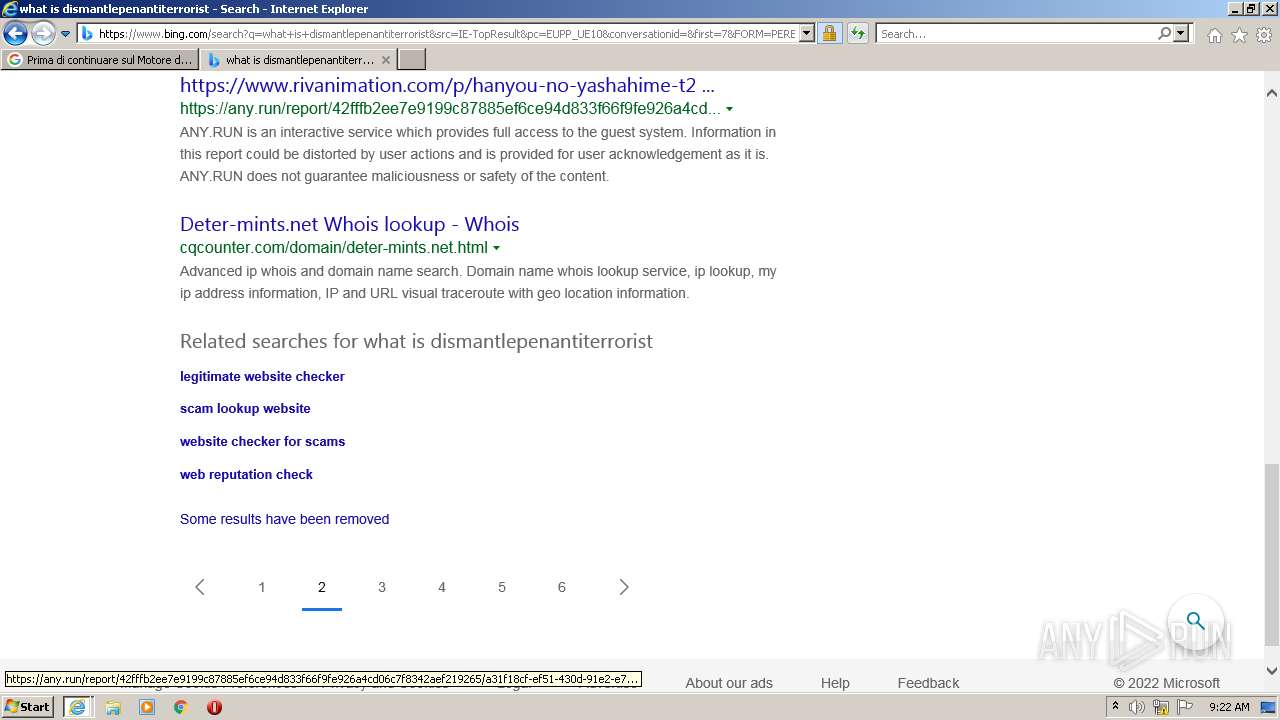Click the refresh page icon

point(858,34)
